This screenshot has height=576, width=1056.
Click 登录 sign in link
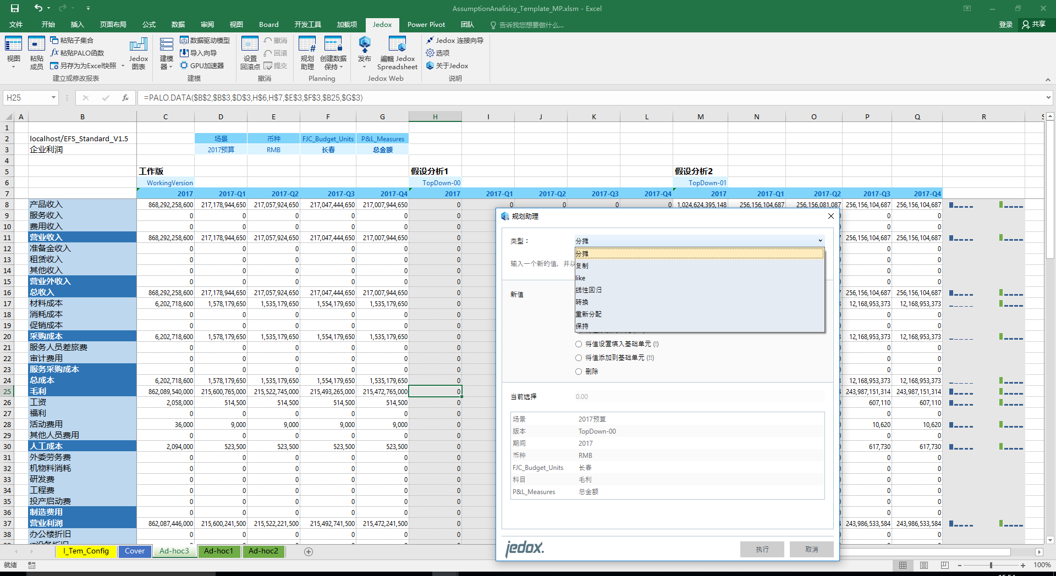(1005, 24)
